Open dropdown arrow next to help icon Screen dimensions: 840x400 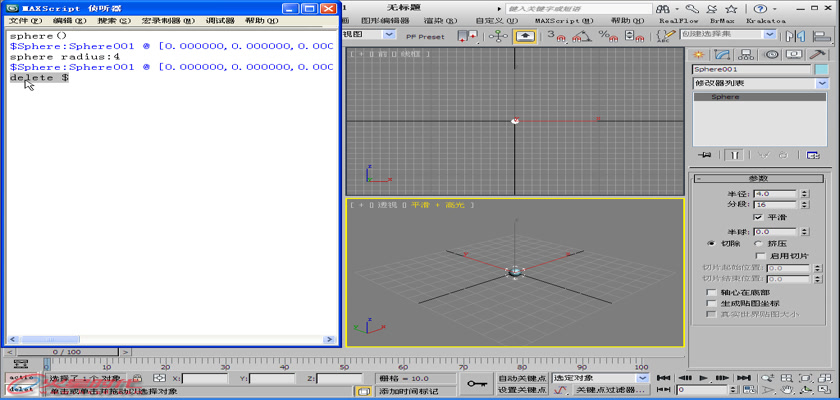click(774, 9)
